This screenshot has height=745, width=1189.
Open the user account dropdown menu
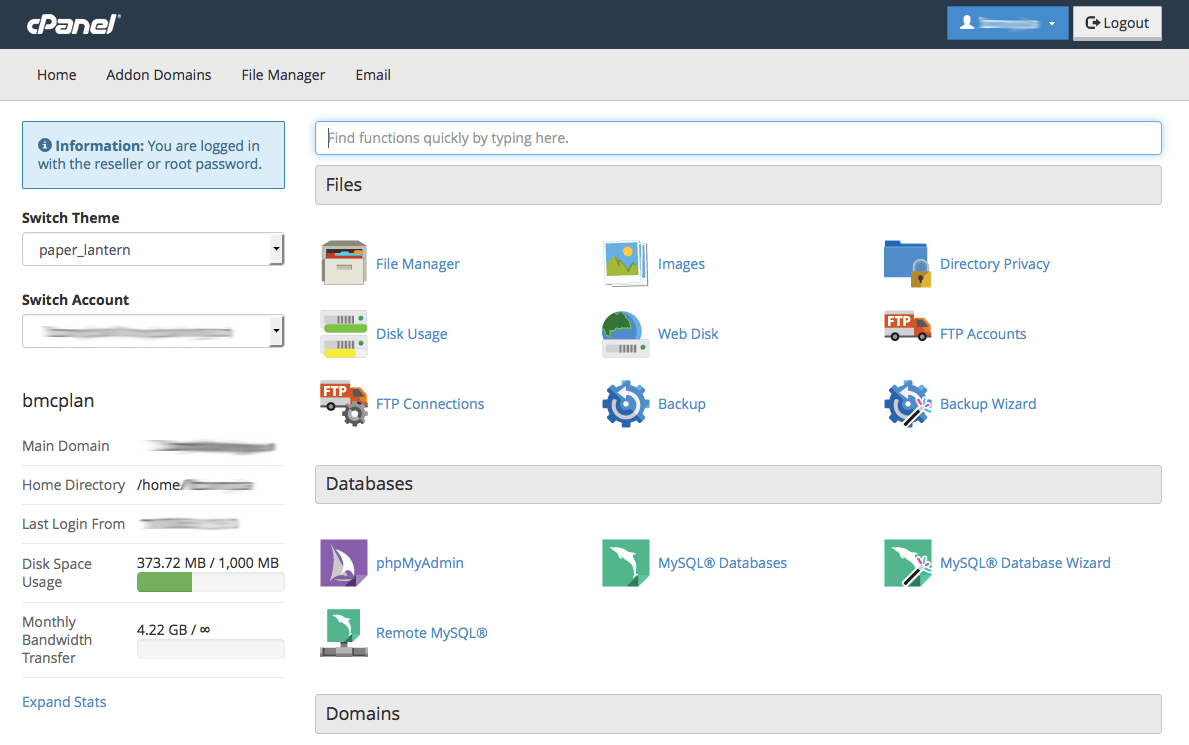pyautogui.click(x=1007, y=23)
